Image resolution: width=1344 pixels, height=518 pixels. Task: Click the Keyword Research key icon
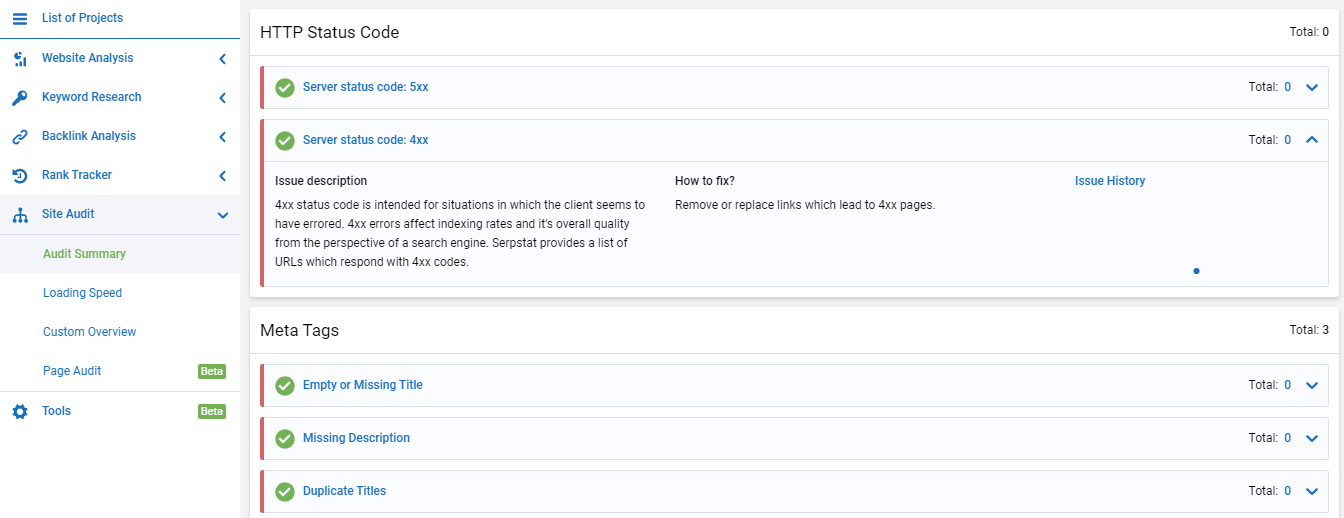click(x=20, y=98)
